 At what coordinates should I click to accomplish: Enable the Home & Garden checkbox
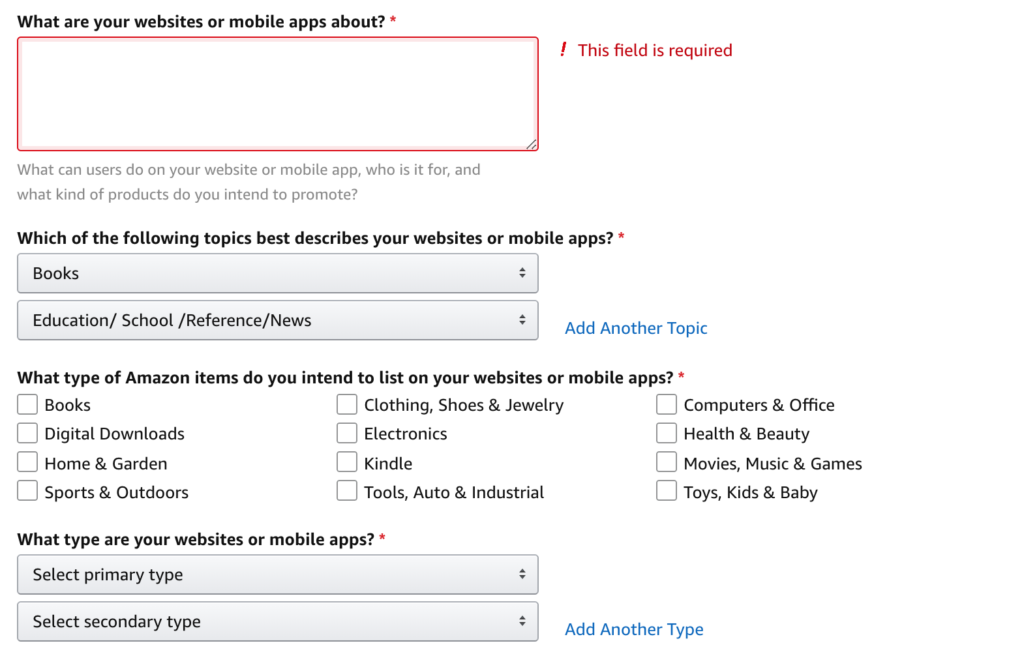(28, 463)
